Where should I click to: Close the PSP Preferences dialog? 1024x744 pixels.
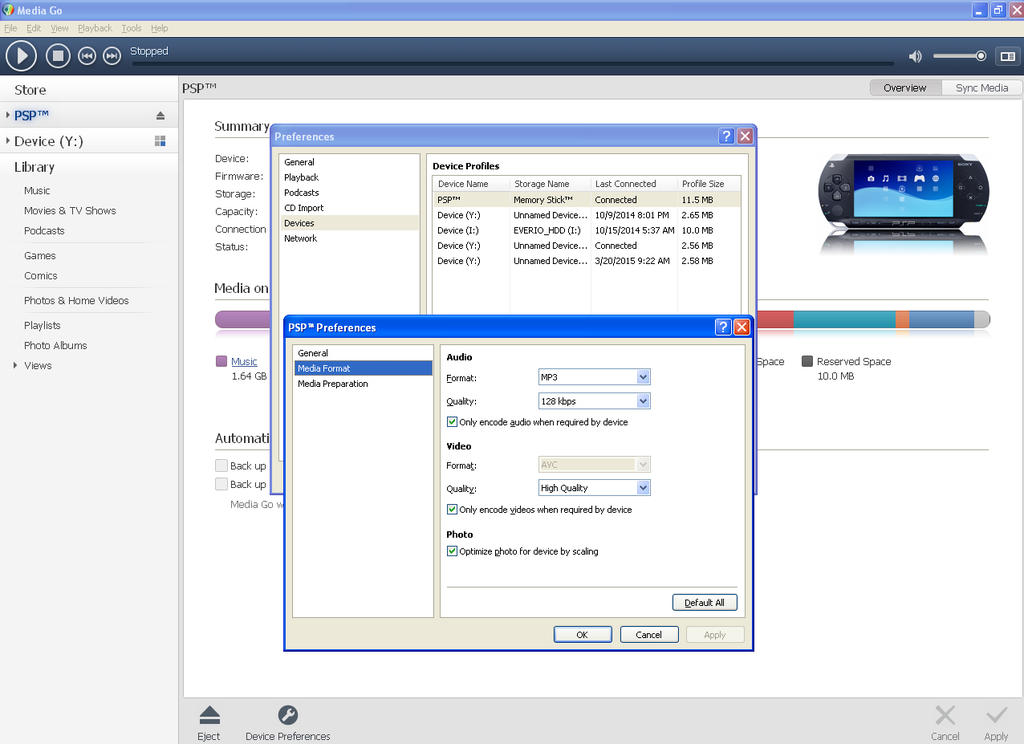coord(742,327)
